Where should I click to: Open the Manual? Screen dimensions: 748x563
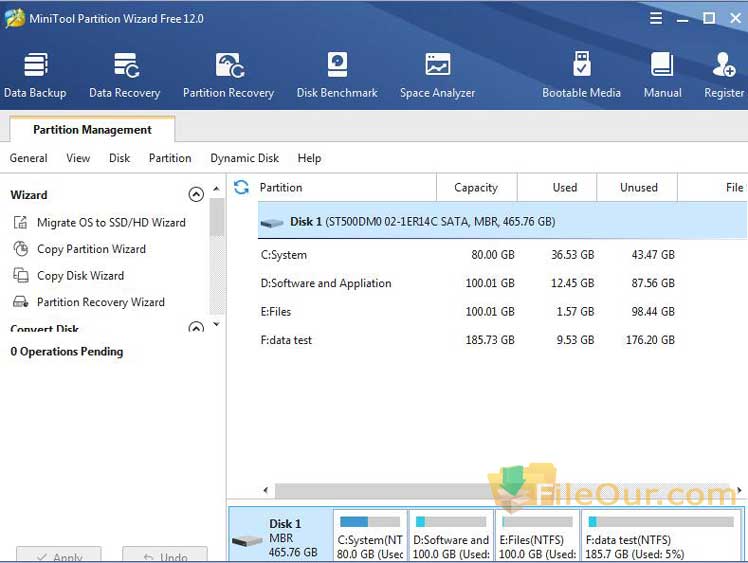[662, 75]
